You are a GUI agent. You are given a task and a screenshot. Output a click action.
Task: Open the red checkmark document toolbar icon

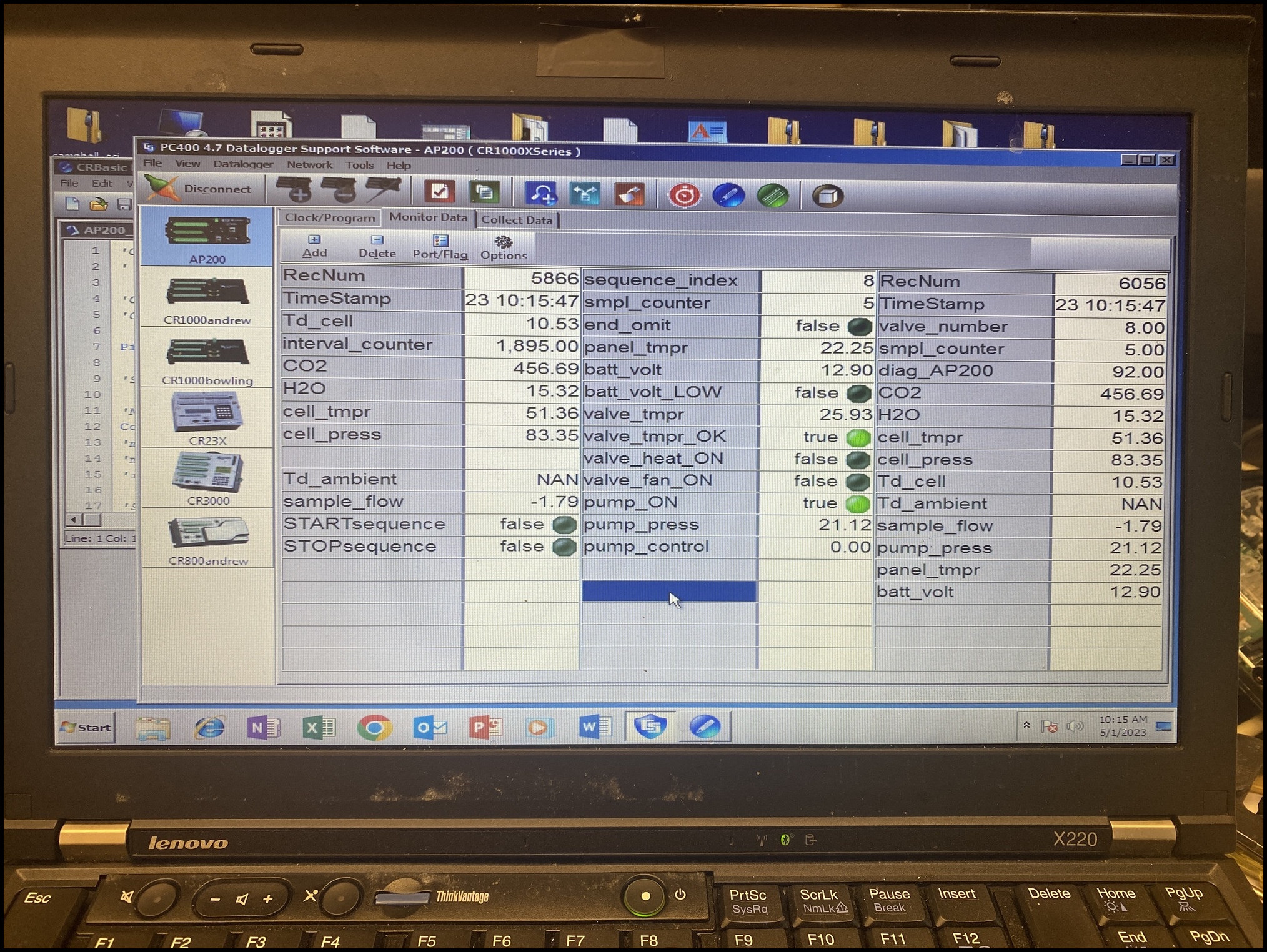[439, 191]
